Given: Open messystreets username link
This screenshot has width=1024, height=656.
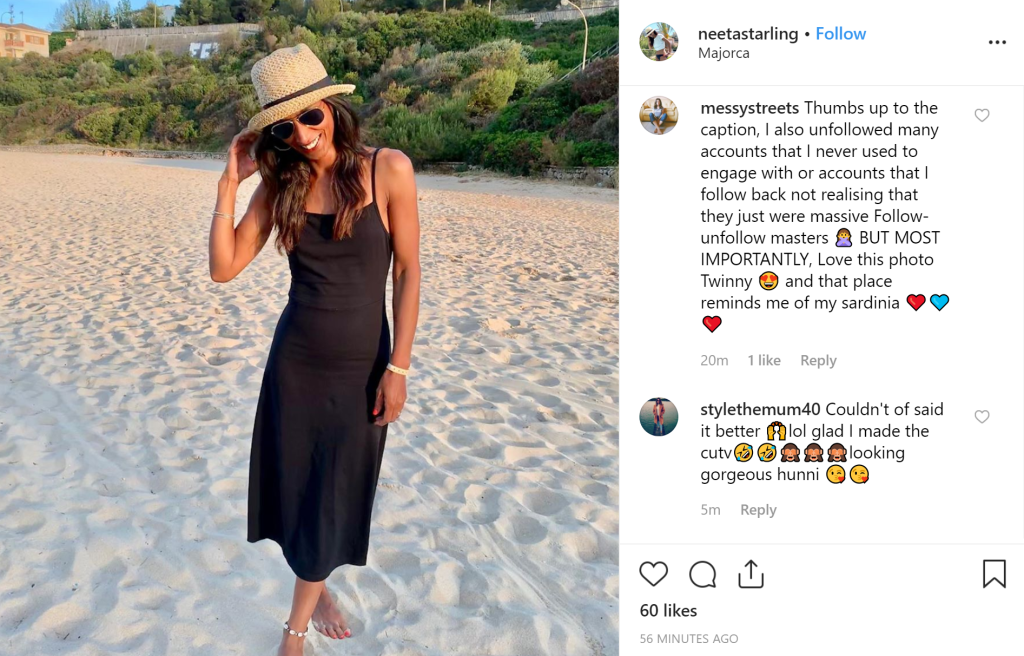Looking at the screenshot, I should click(x=749, y=108).
